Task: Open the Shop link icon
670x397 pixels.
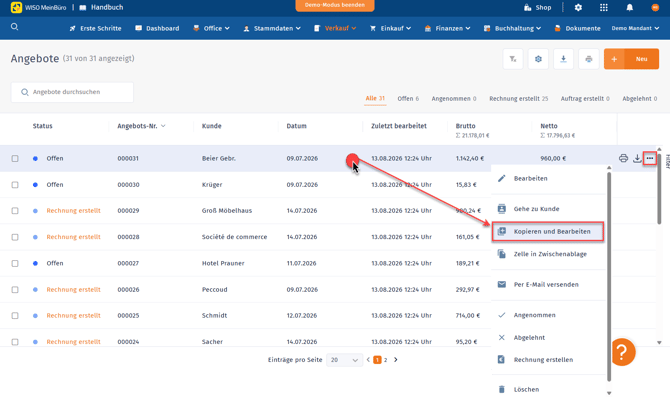Action: click(528, 7)
